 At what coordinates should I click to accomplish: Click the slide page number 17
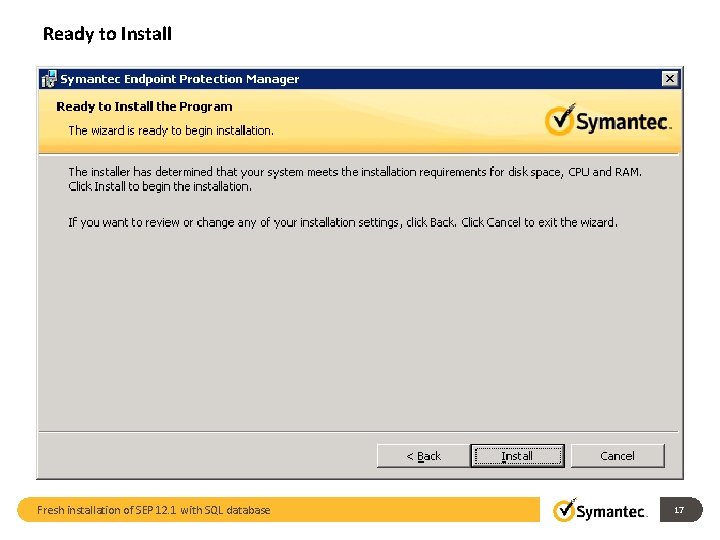point(679,510)
